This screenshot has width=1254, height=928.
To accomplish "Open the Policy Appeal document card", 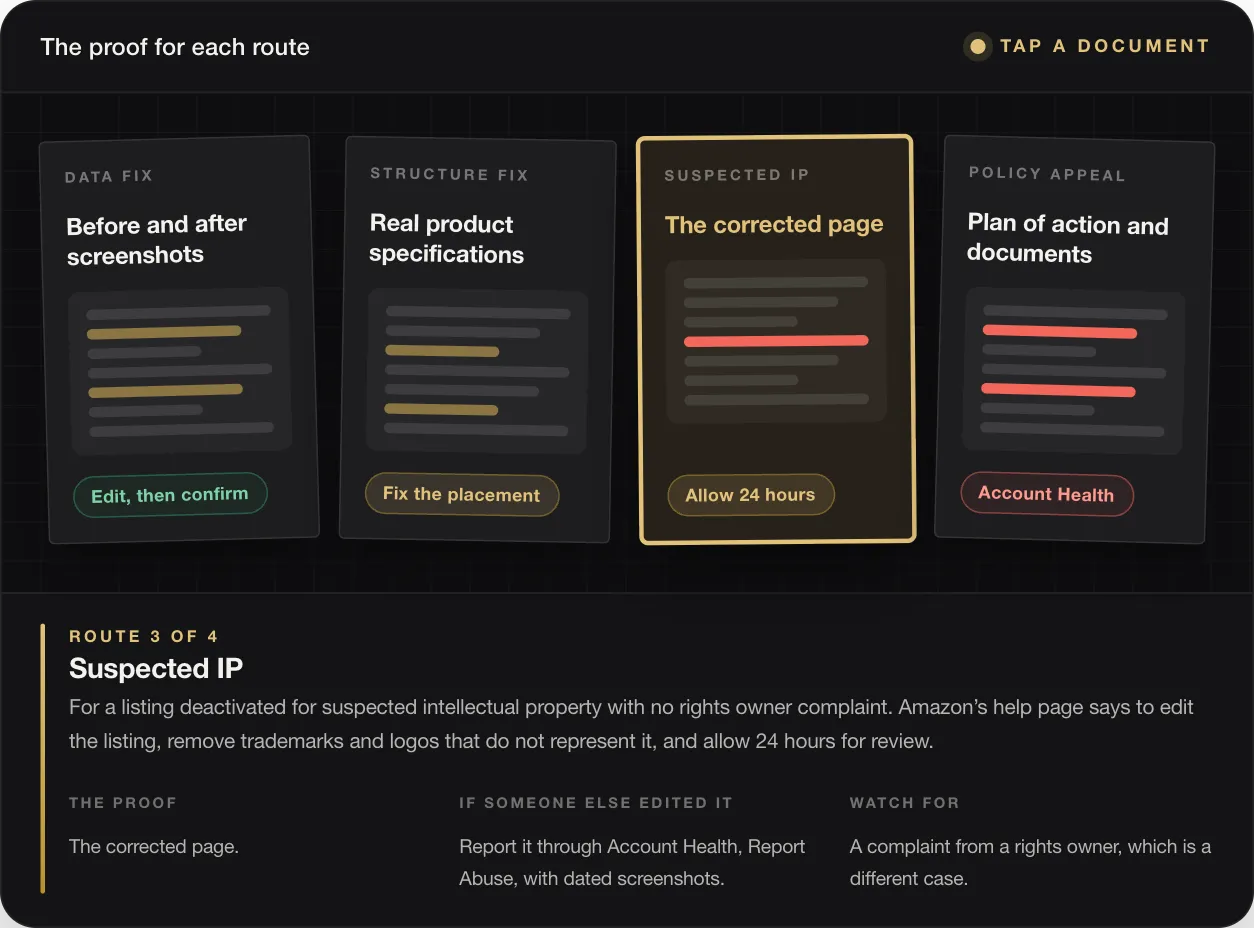I will pyautogui.click(x=1075, y=340).
